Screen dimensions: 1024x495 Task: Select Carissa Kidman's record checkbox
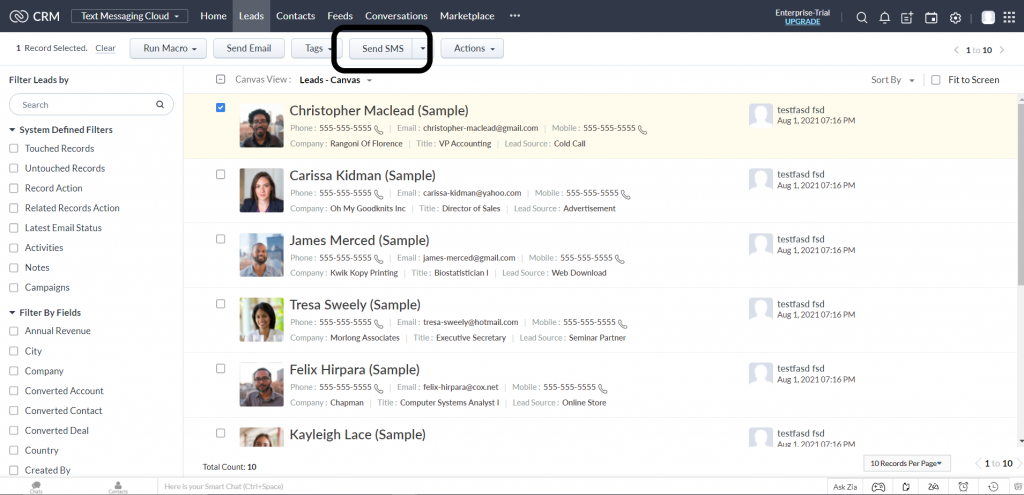point(221,174)
